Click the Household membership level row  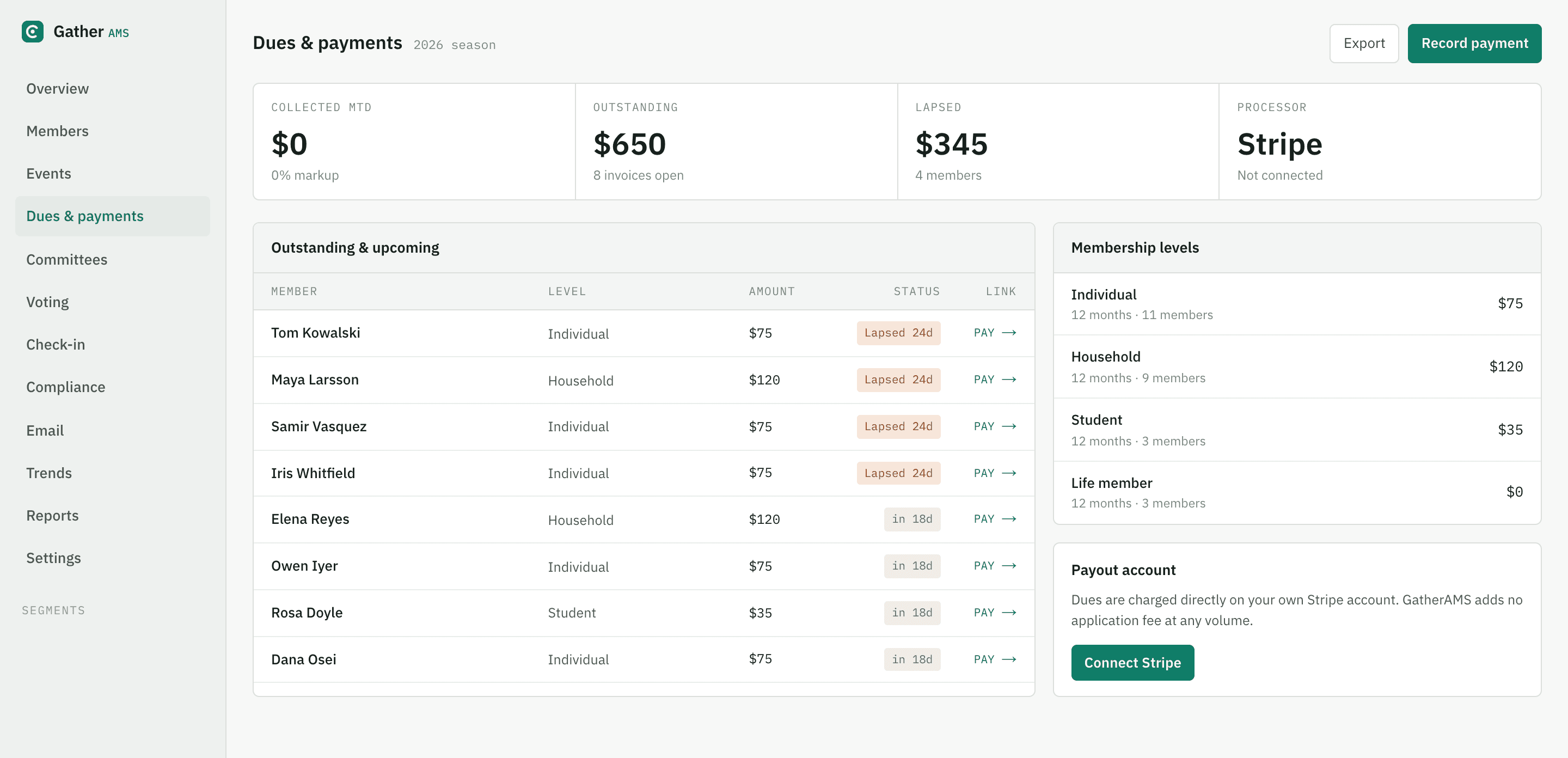[1296, 366]
